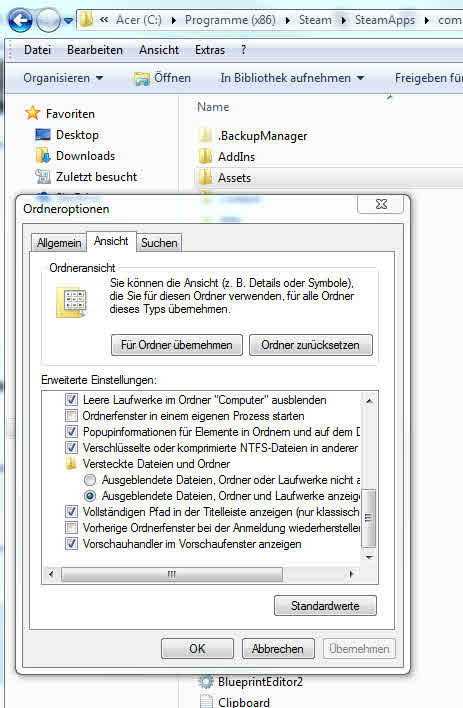Open In Bibliothek aufnehmen dropdown
The height and width of the screenshot is (708, 463).
click(x=292, y=78)
